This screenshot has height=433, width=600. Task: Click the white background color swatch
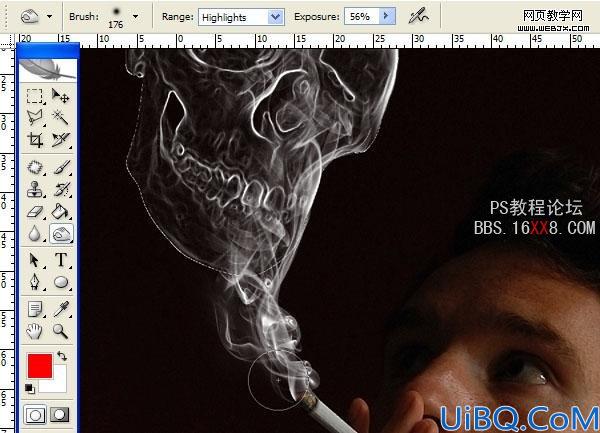point(57,384)
